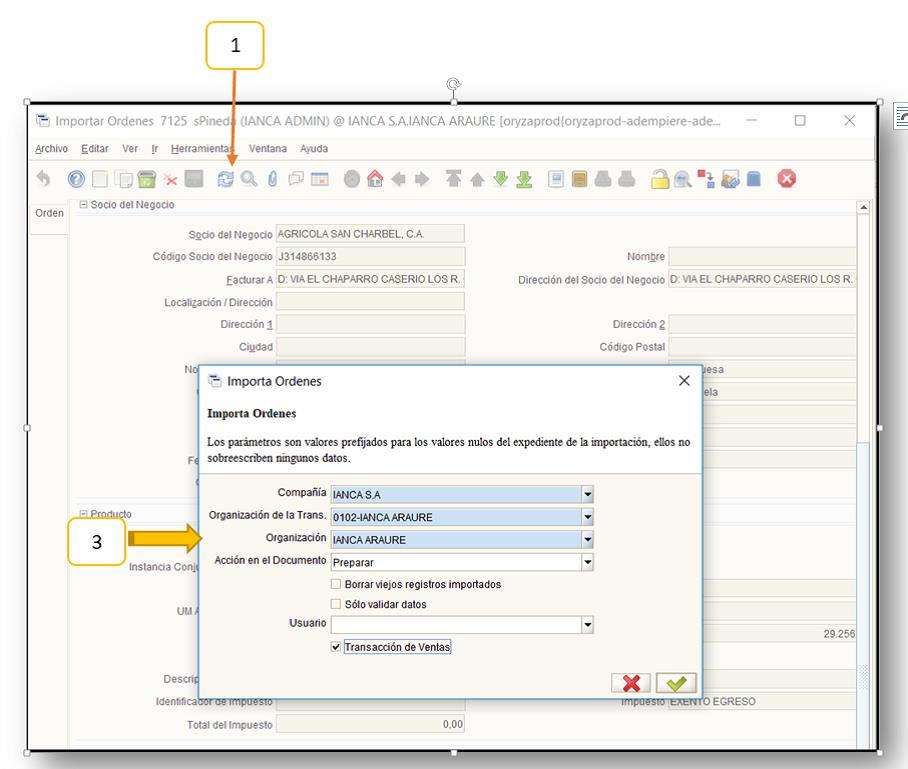Check the Sólo validar datos option
Viewport: 908px width, 769px height.
(x=336, y=604)
